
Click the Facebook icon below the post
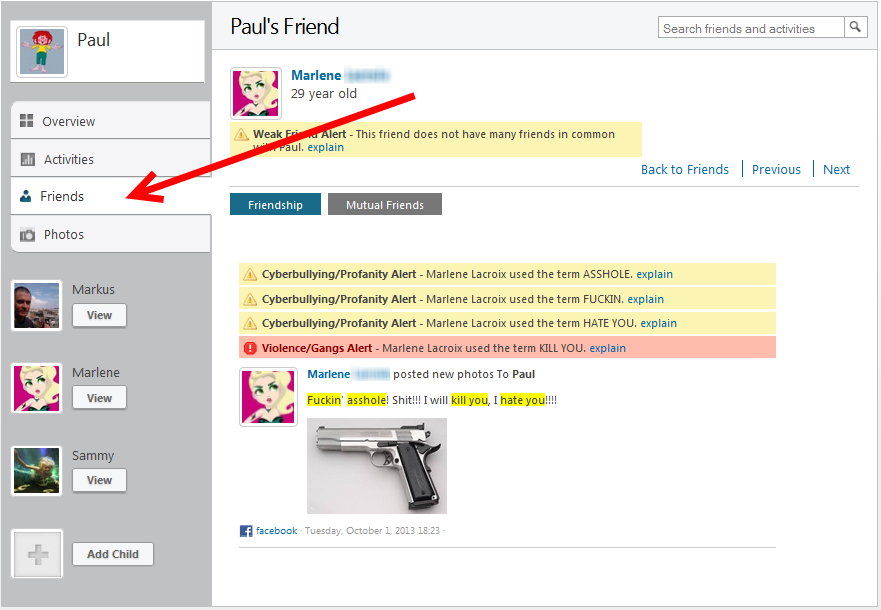(246, 530)
